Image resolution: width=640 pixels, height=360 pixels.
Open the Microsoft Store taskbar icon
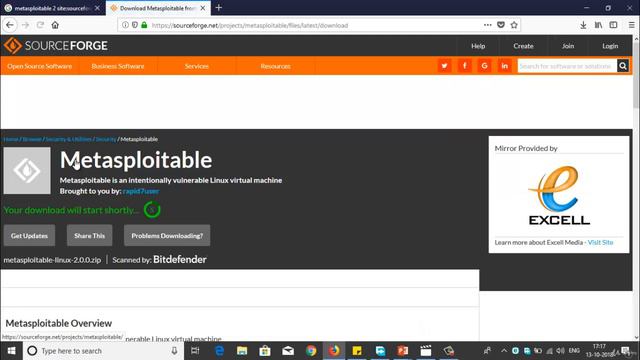265,351
